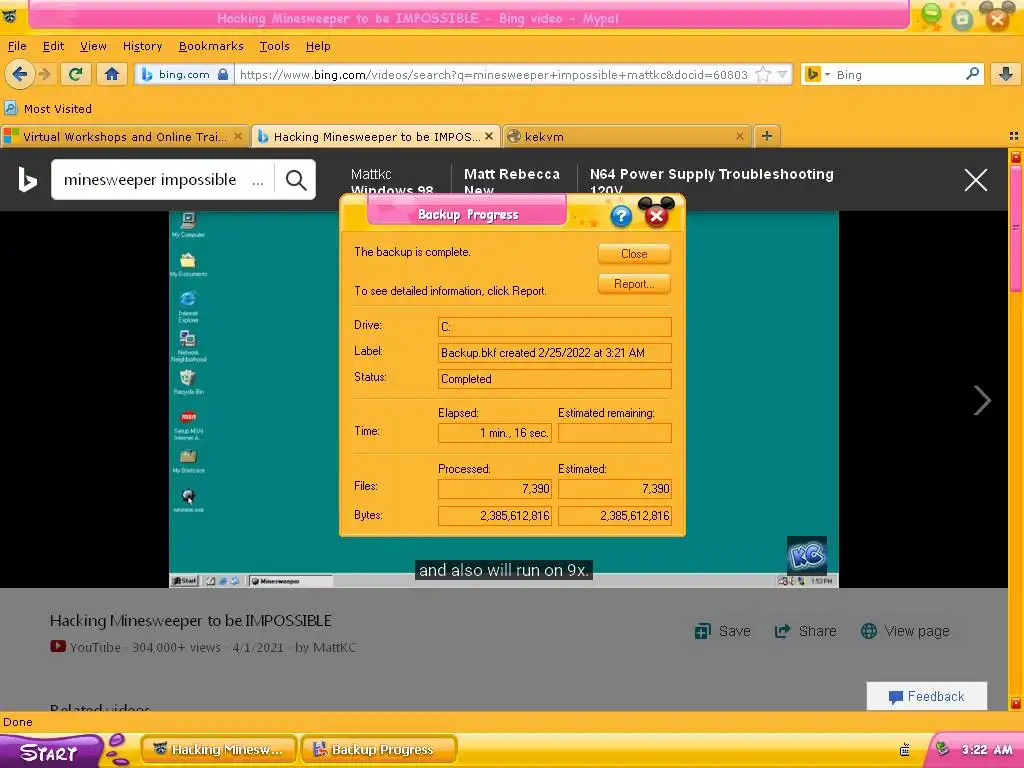Open the Most Visited bookmarks folder

click(48, 108)
